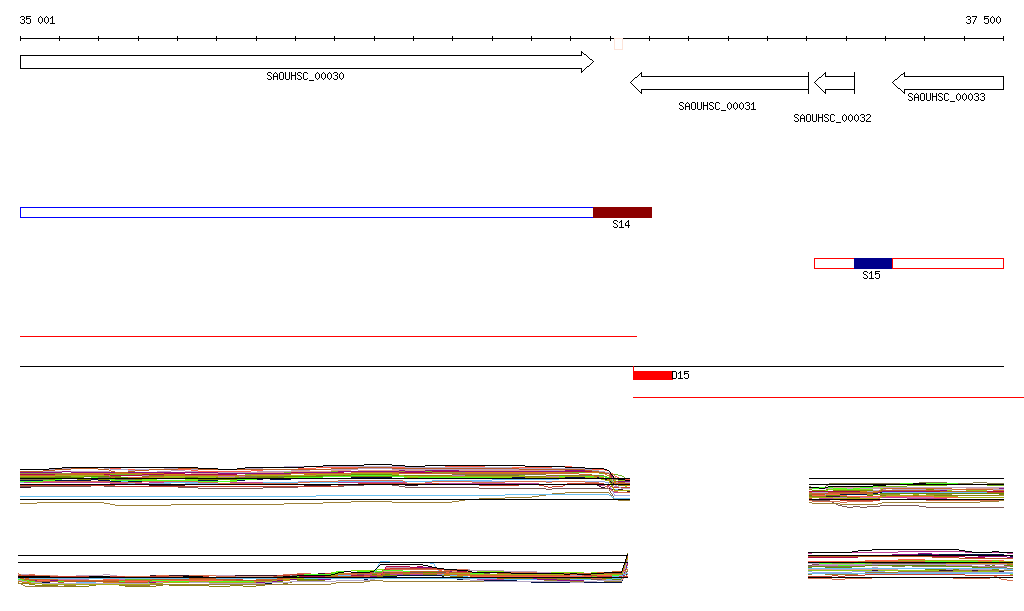Click the small pink marker on the ruler
The image size is (1024, 611).
pos(618,44)
